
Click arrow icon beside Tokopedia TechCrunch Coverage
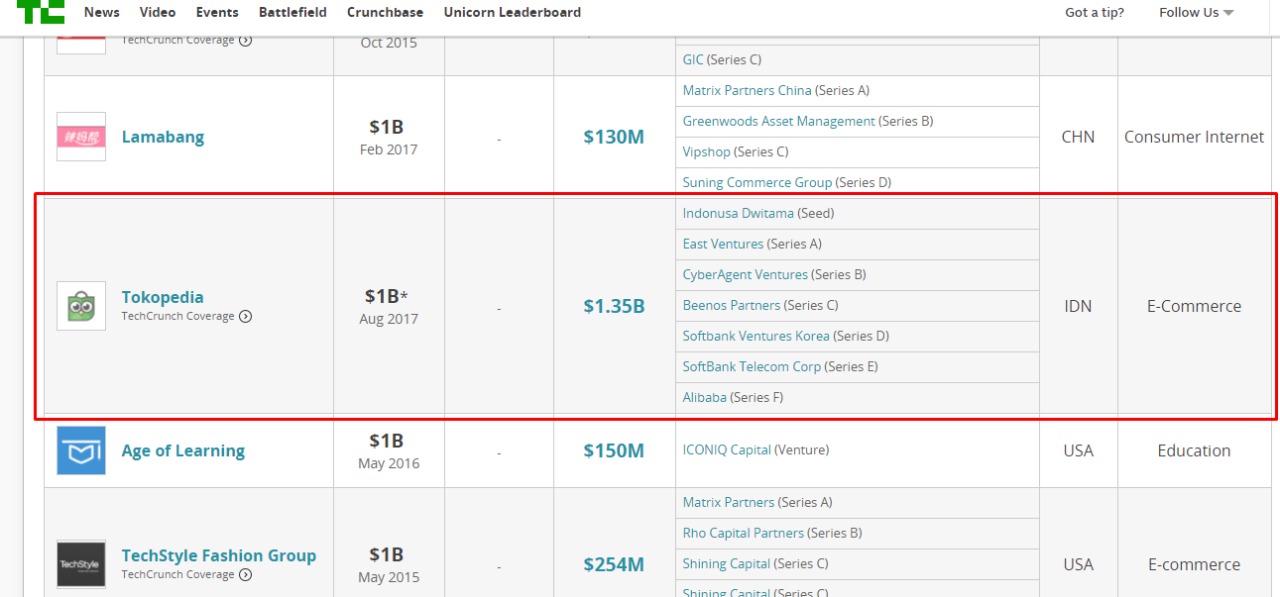(246, 317)
